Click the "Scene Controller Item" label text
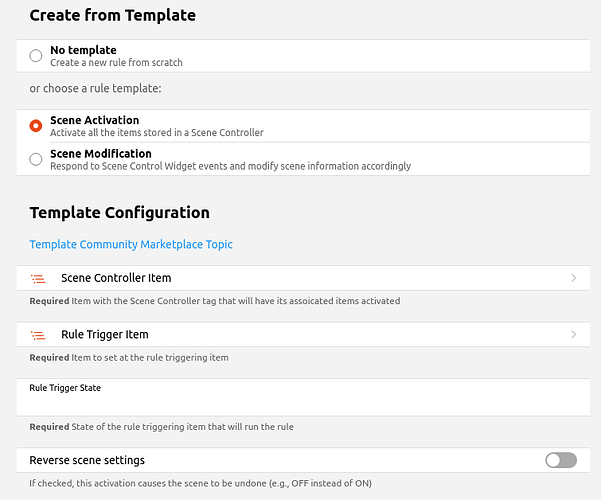 point(116,278)
